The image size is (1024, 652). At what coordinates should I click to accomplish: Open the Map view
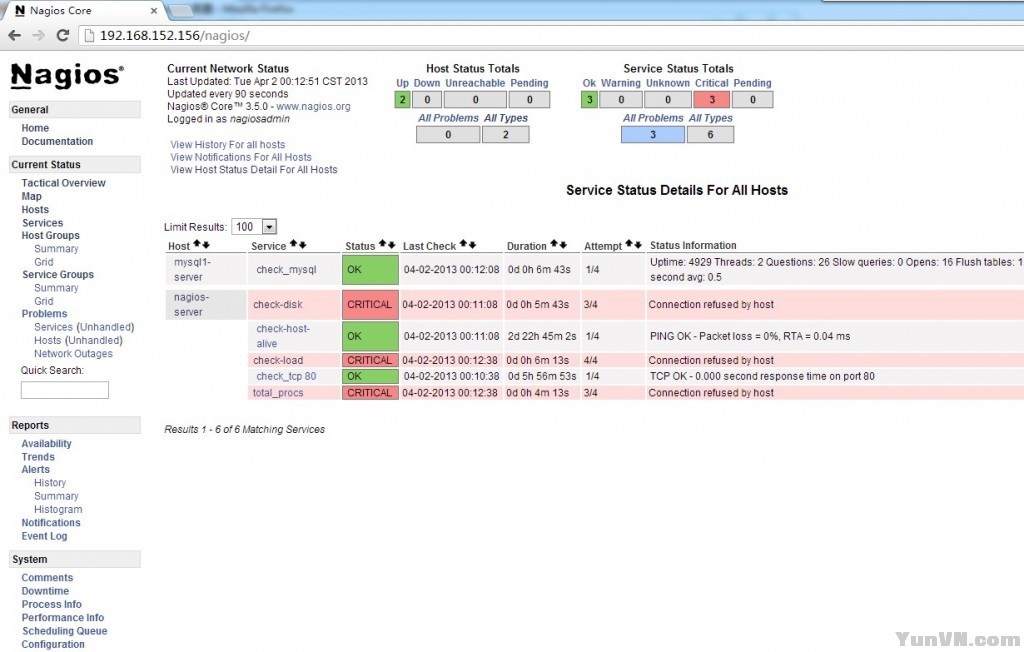tap(31, 196)
